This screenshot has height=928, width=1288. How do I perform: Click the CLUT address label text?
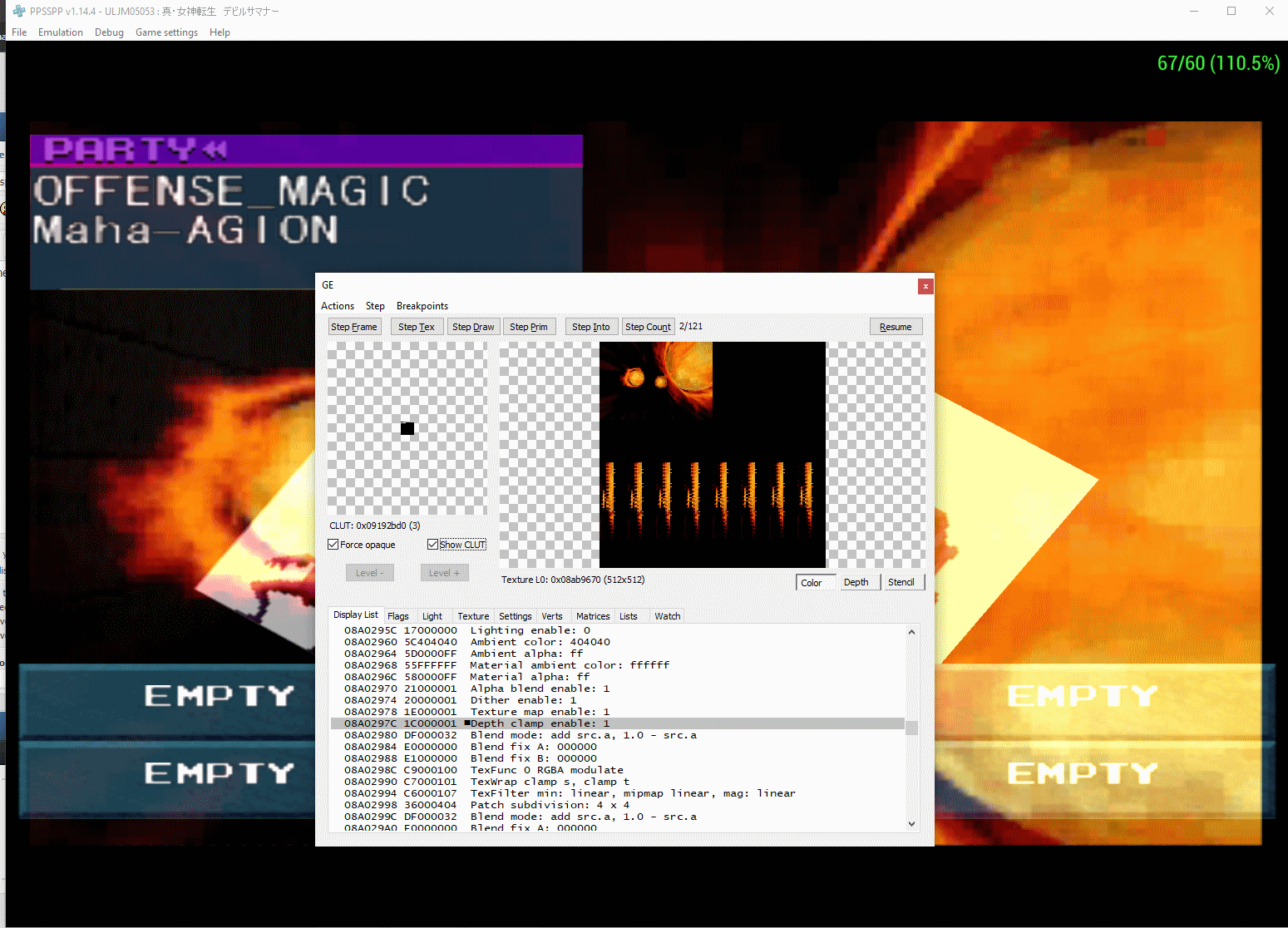click(375, 526)
